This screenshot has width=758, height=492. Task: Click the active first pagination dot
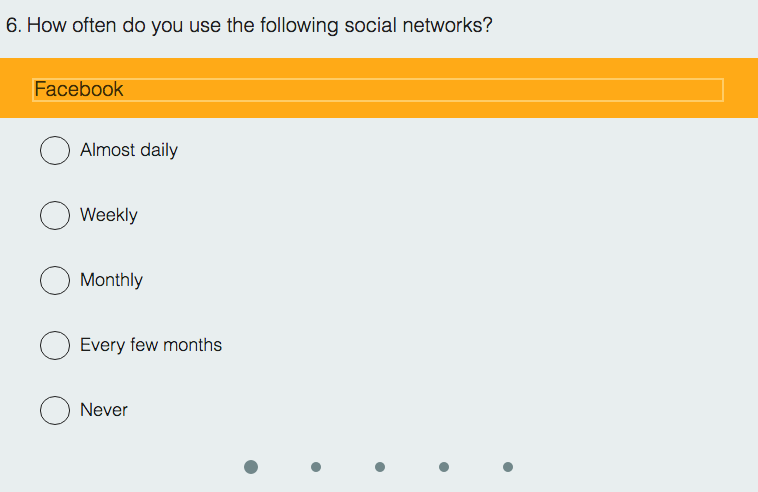point(251,467)
